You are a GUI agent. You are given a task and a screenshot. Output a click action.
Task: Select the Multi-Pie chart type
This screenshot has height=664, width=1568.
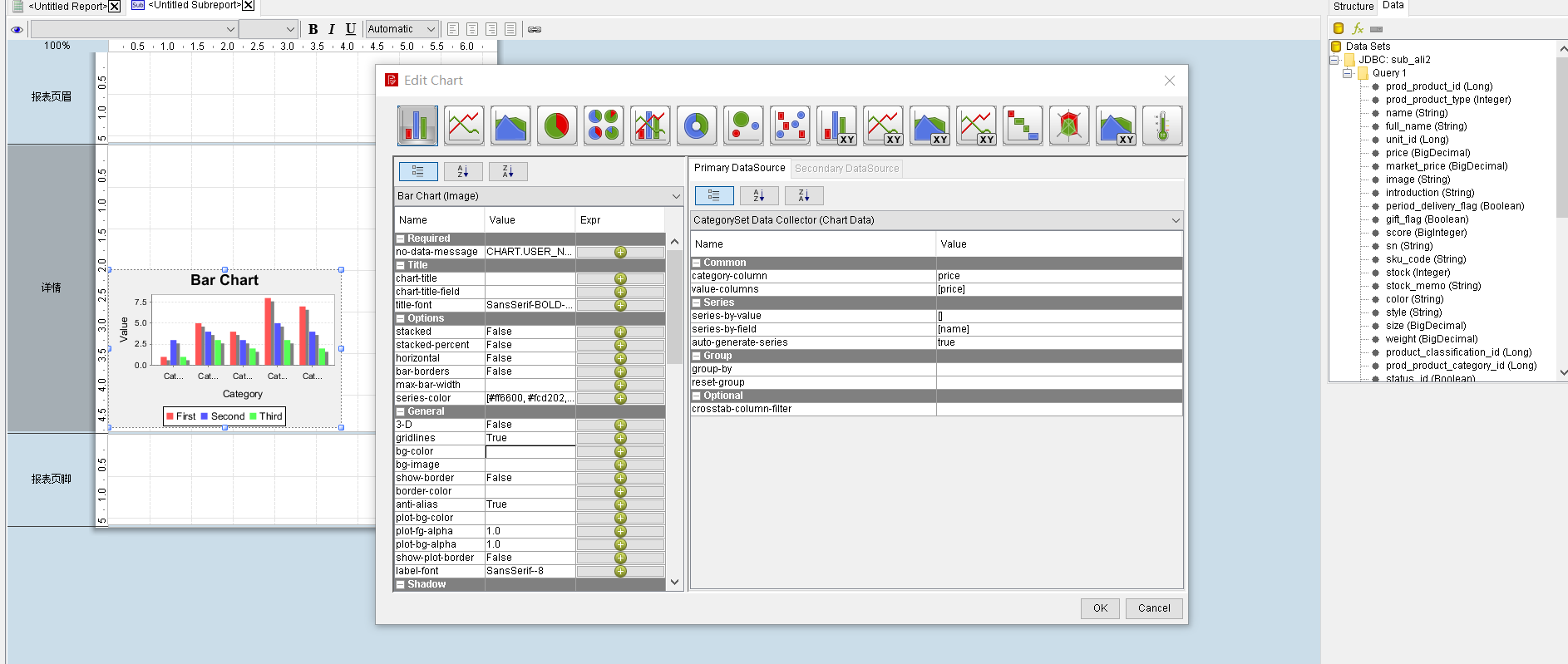[x=604, y=125]
